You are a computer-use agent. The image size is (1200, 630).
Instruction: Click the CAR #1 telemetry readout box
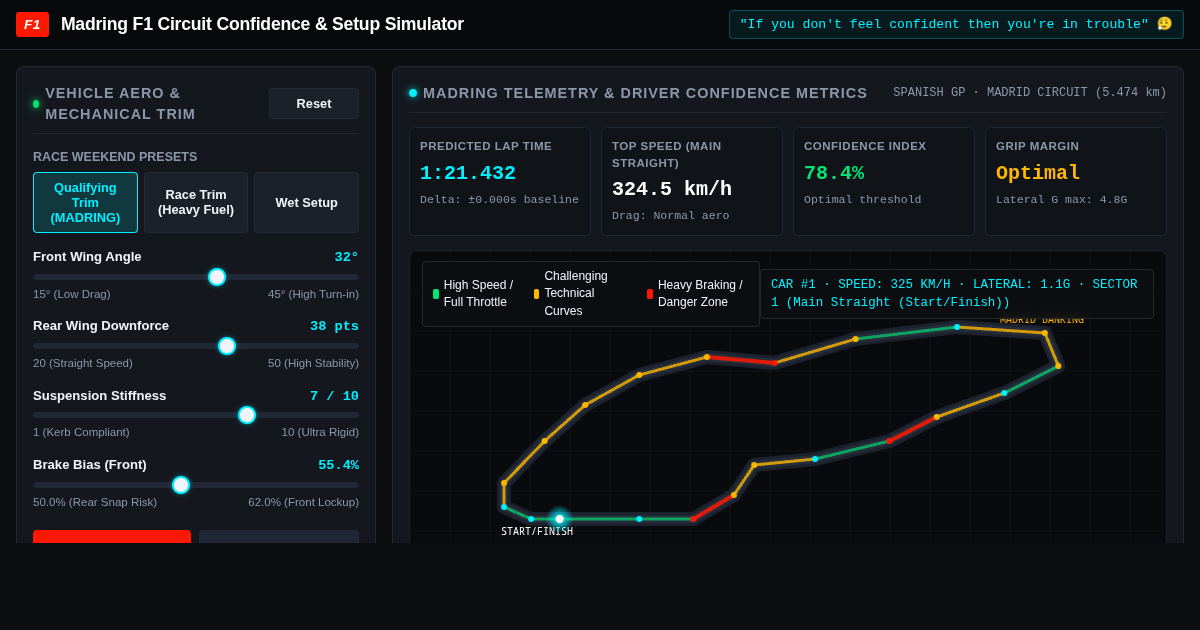957,294
